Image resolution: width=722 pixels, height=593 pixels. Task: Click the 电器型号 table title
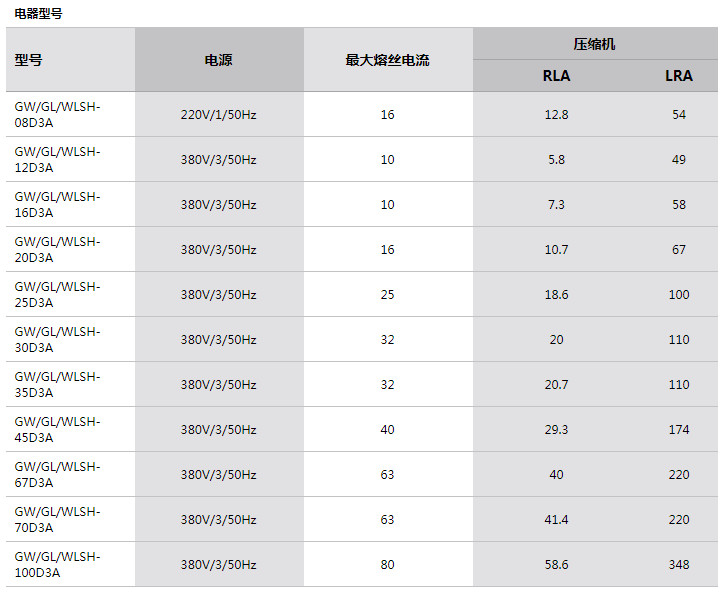pos(38,13)
